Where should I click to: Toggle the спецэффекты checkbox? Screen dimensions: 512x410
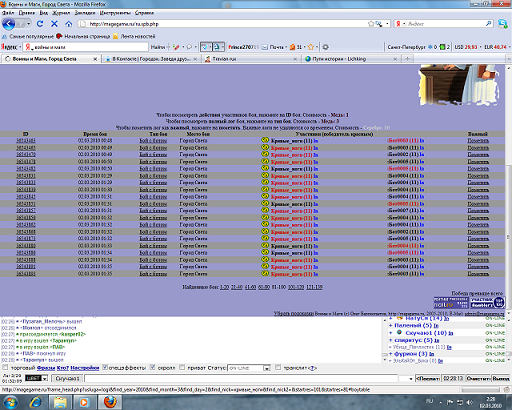coord(105,367)
